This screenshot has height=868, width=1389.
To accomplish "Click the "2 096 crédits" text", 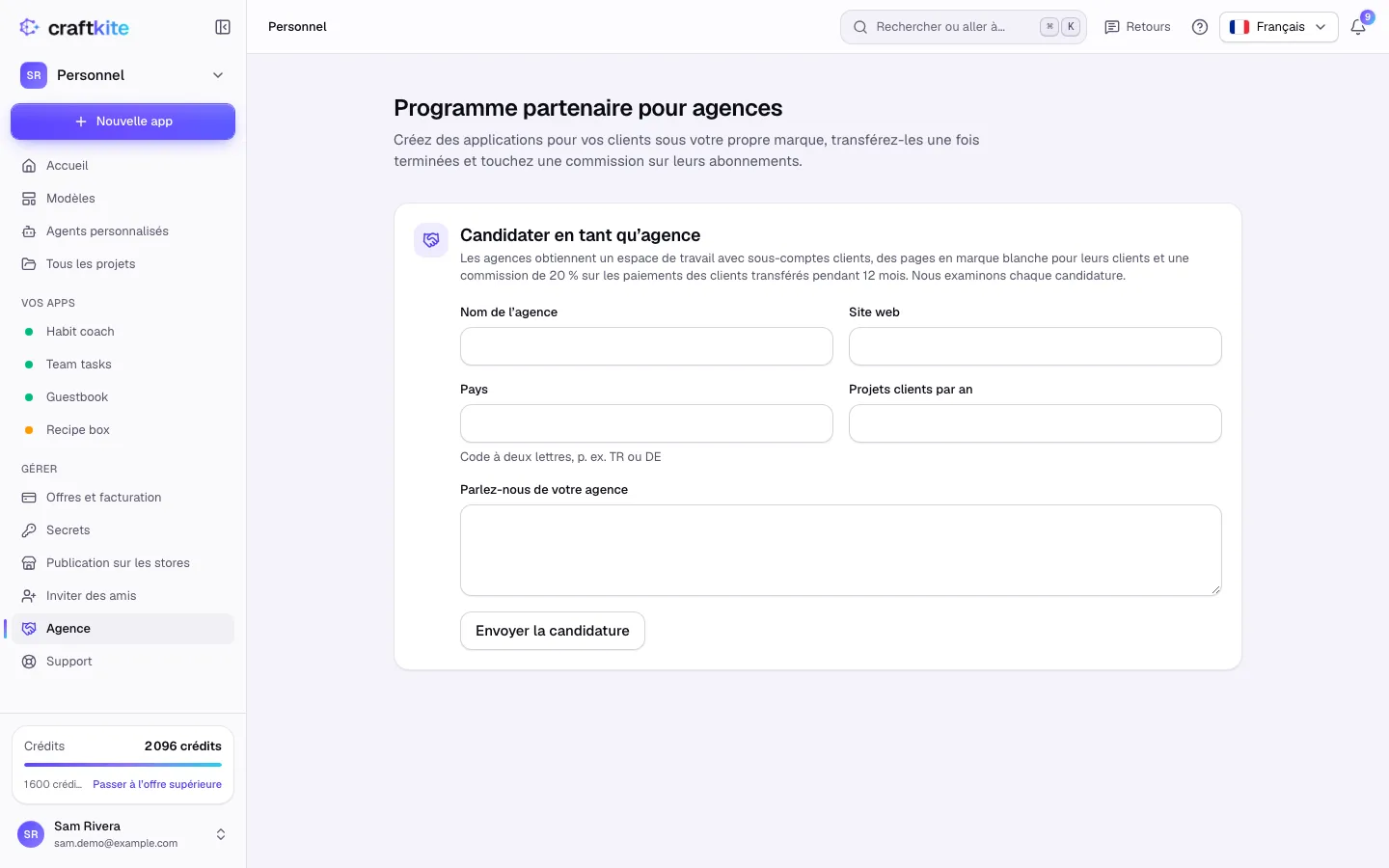I will [183, 746].
